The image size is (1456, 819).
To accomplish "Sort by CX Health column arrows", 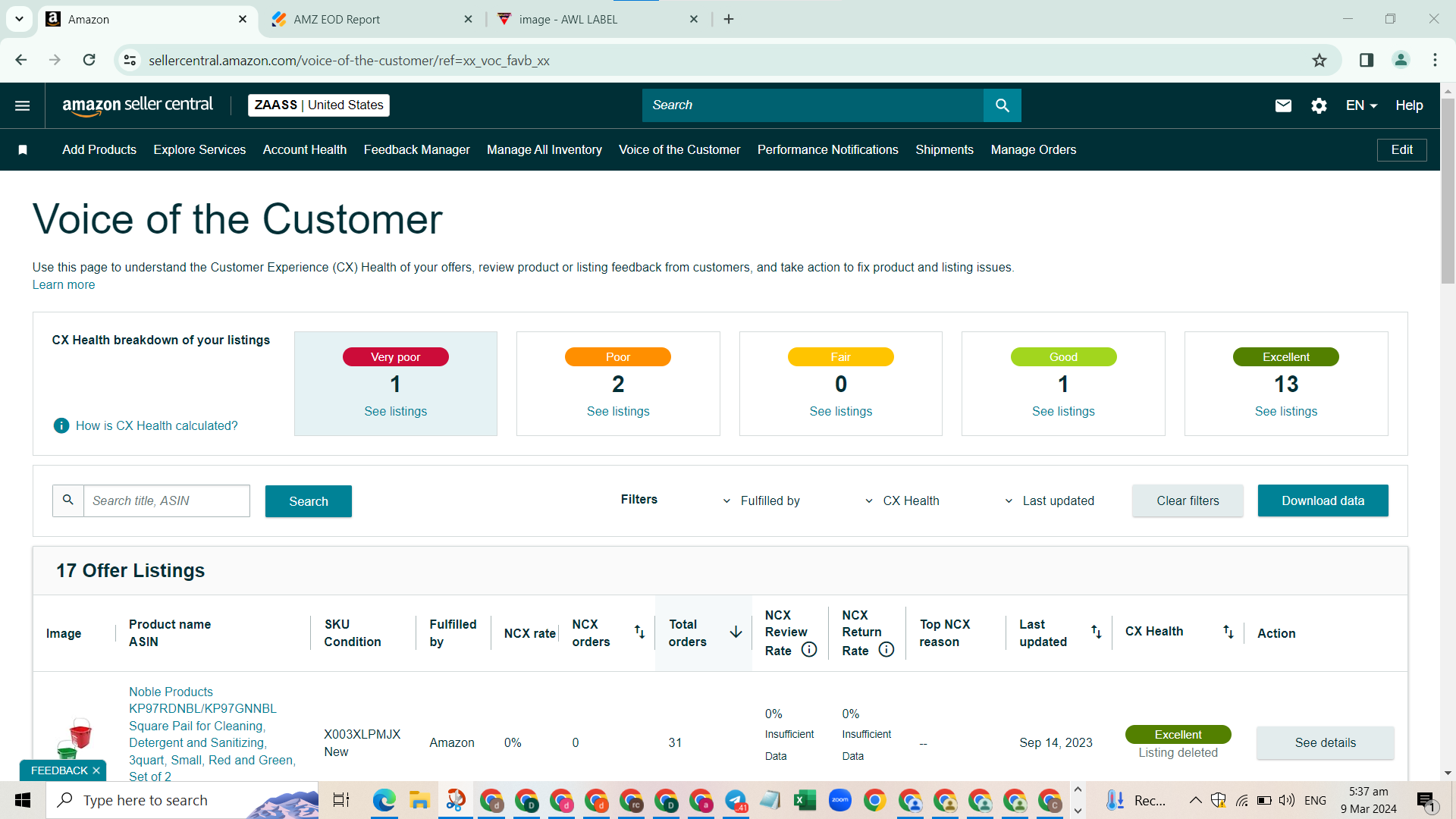I will [1228, 632].
